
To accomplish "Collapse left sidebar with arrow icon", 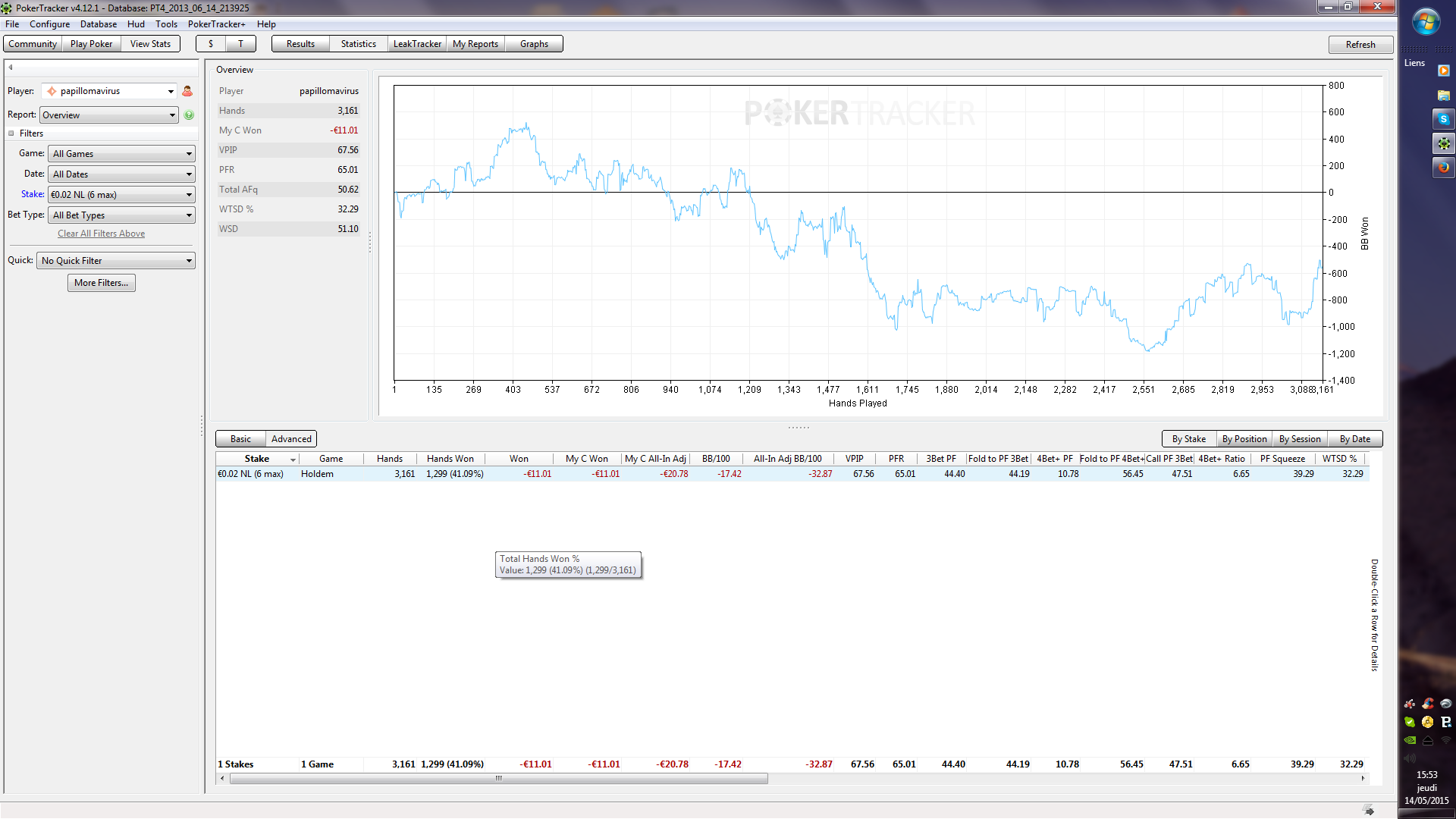I will coord(11,67).
